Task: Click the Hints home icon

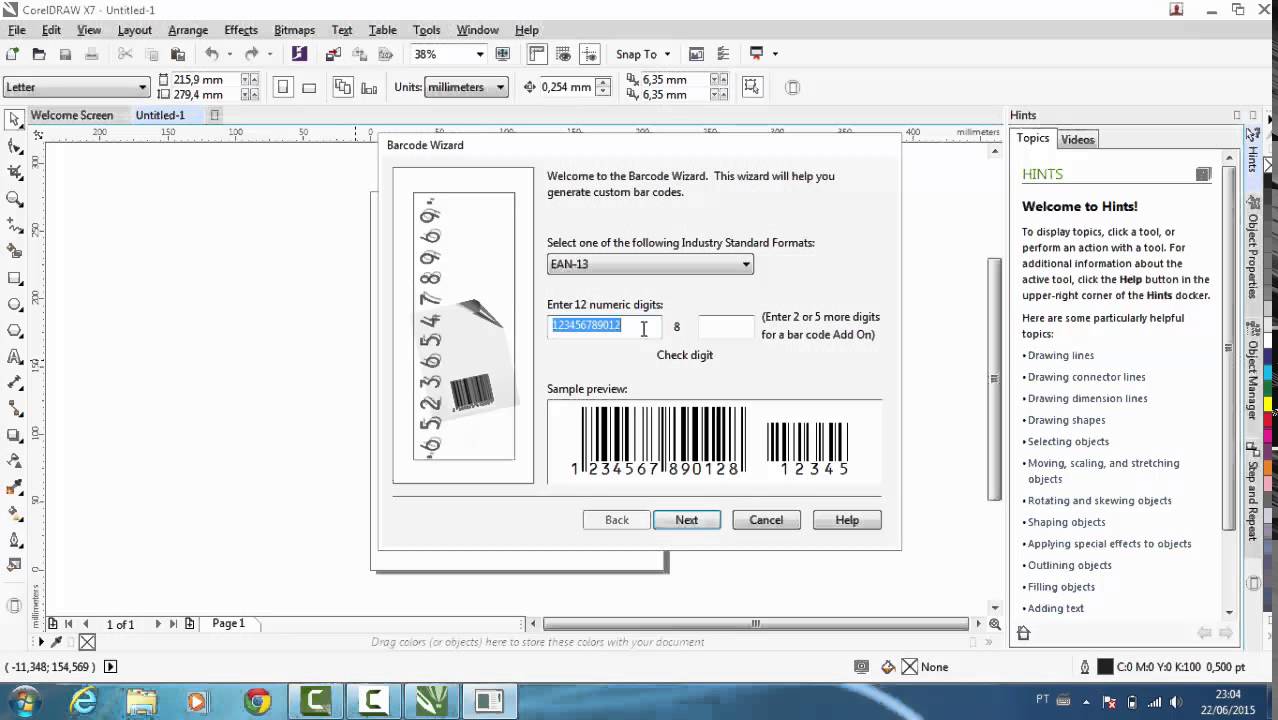Action: [x=1023, y=633]
